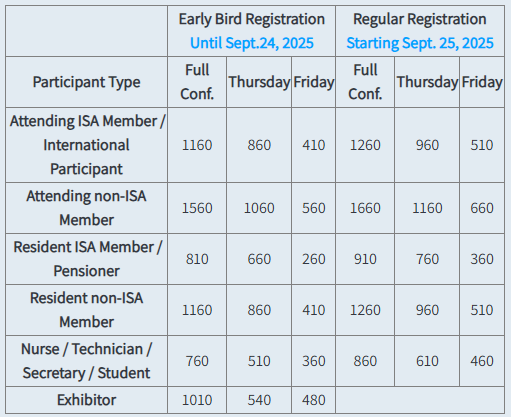Click the Attending non-ISA early bird price 1560
The image size is (511, 417).
coord(197,208)
